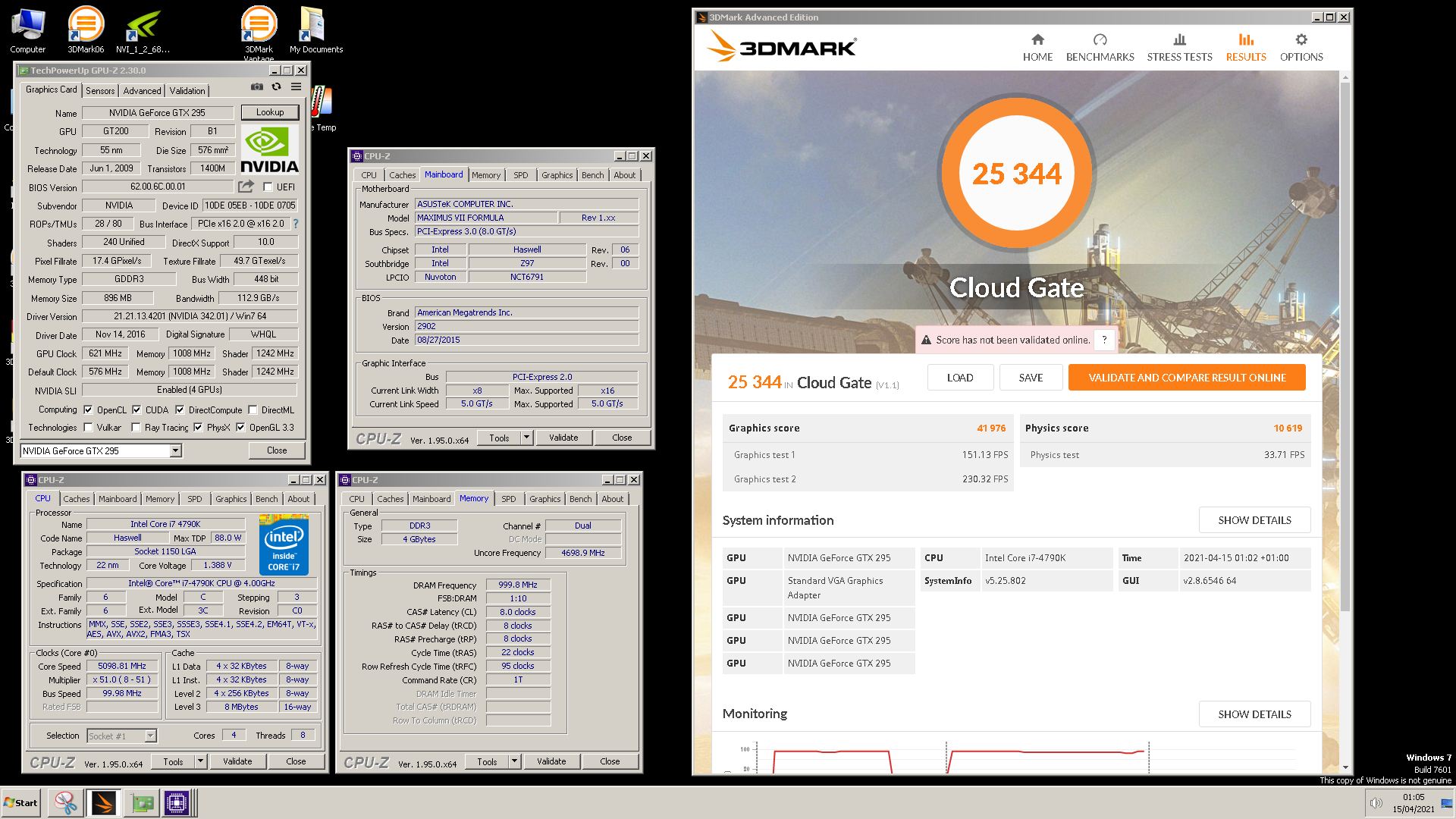1456x819 pixels.
Task: Click the NVIDIA logo in GPU-Z
Action: pos(269,149)
